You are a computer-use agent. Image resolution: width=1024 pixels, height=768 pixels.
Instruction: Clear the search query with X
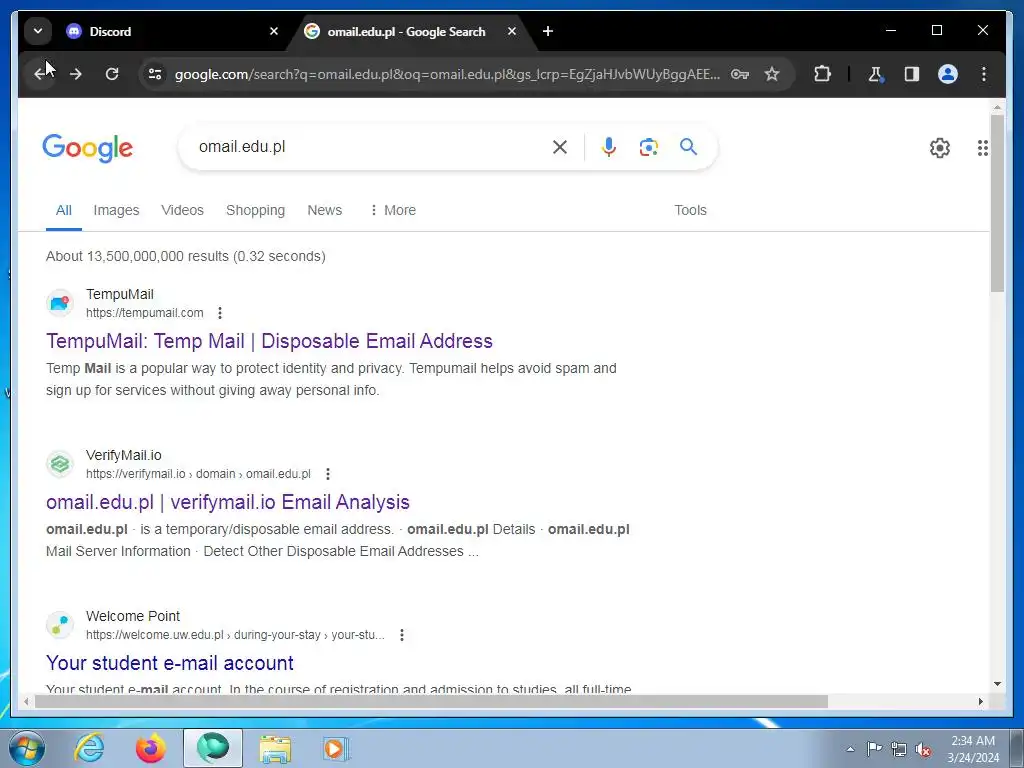[560, 147]
